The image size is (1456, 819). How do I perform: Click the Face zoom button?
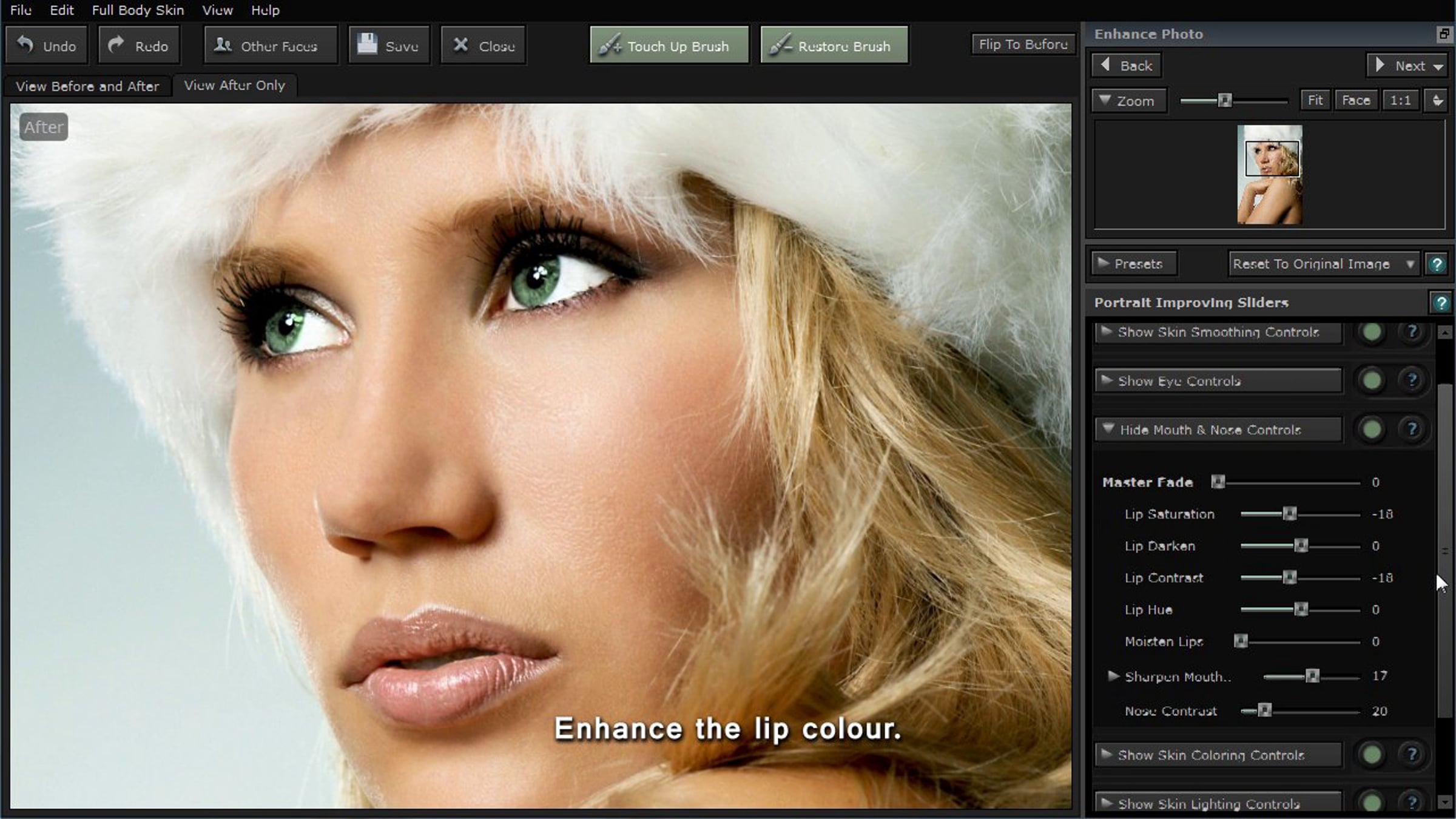click(x=1356, y=100)
